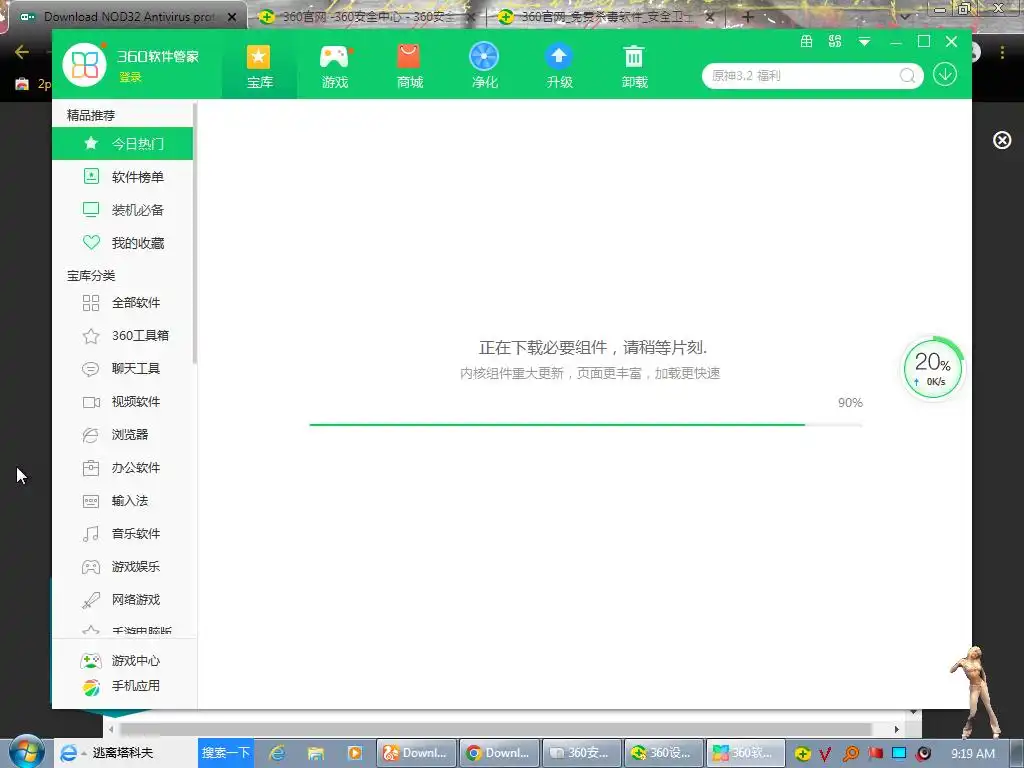Click the red flag tray icon

click(x=875, y=754)
